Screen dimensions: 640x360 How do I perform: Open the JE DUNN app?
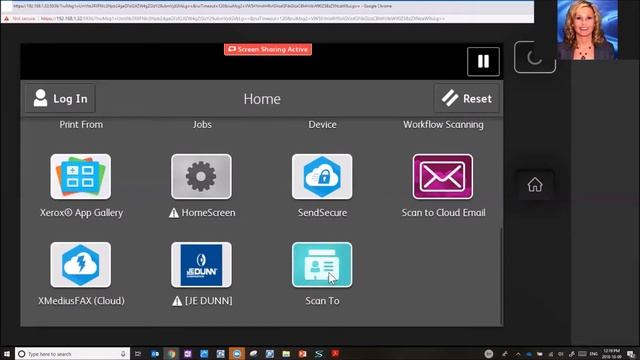click(x=201, y=265)
